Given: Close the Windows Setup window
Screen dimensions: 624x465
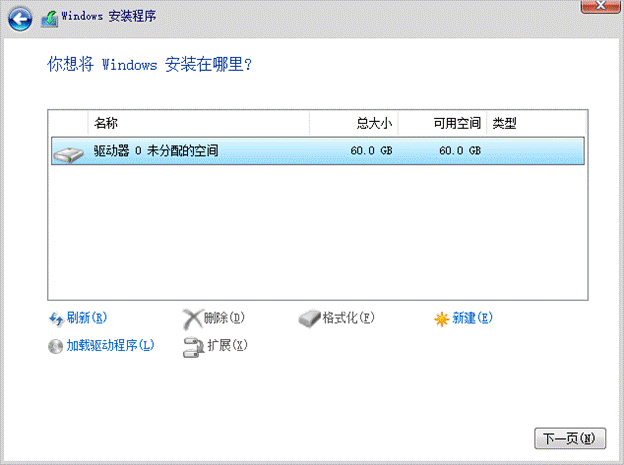Looking at the screenshot, I should 601,6.
